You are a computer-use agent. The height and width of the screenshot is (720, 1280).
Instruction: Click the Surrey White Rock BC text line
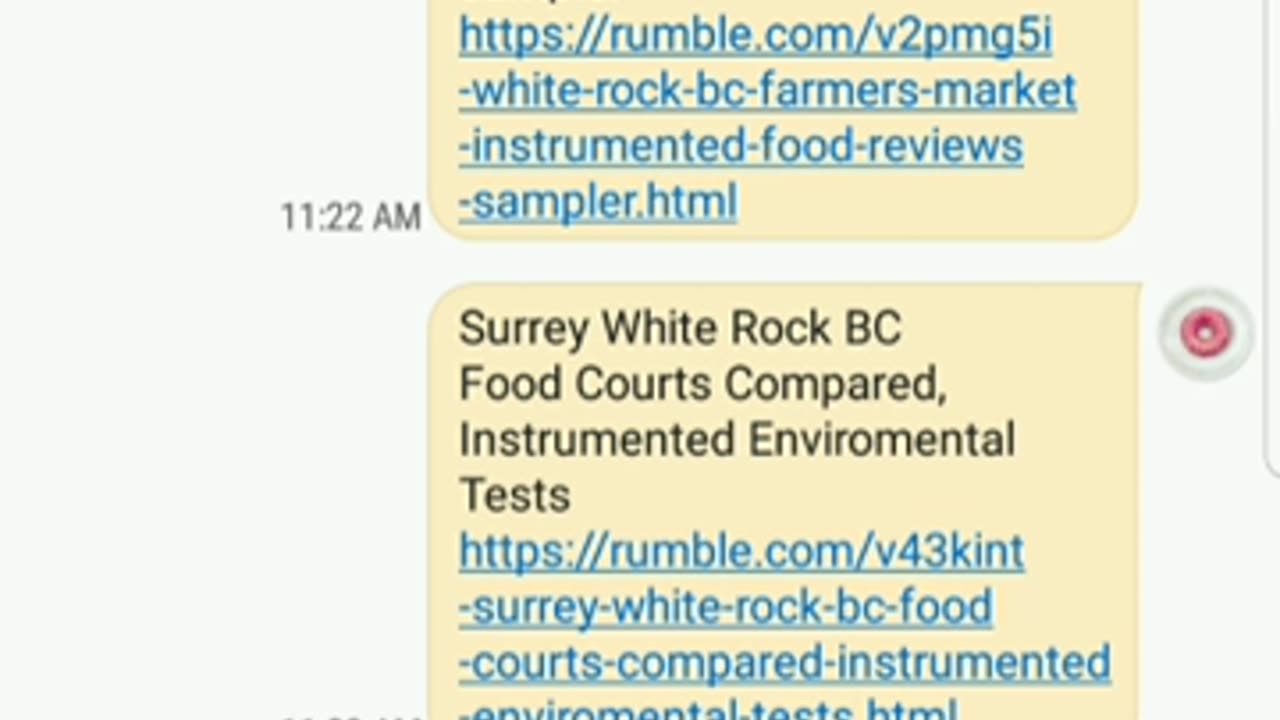coord(680,329)
